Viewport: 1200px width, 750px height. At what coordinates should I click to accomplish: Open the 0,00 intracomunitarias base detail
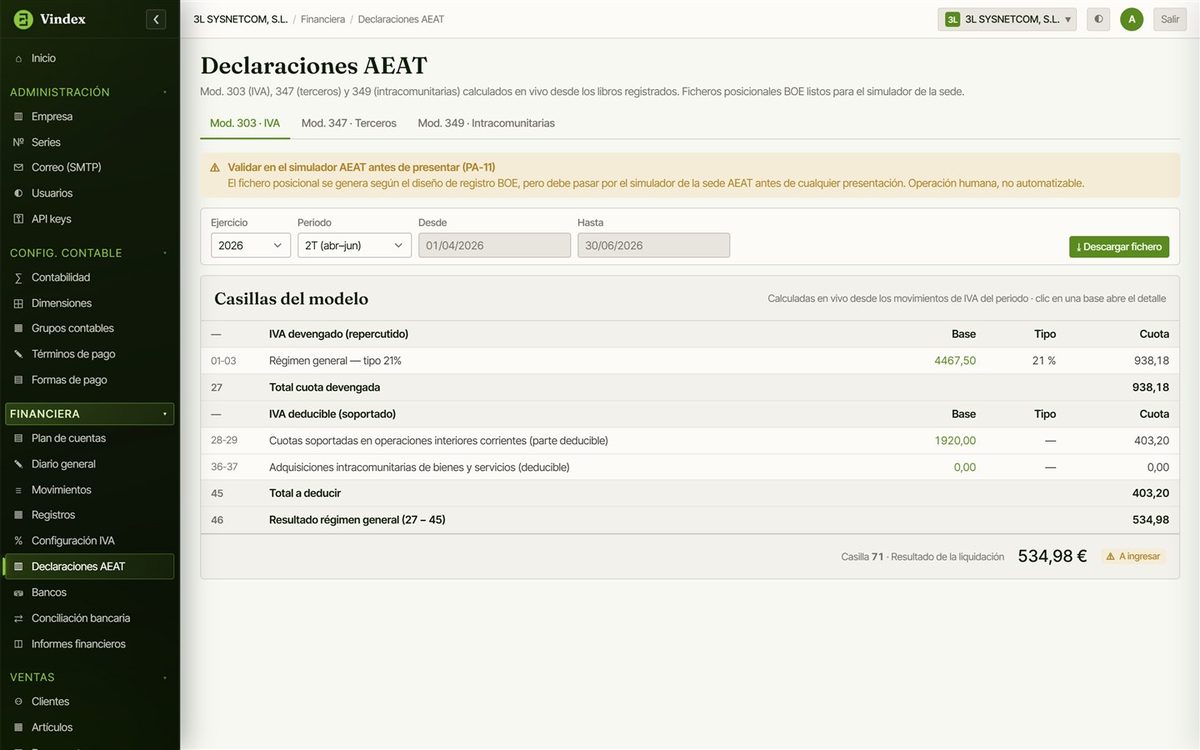point(965,467)
